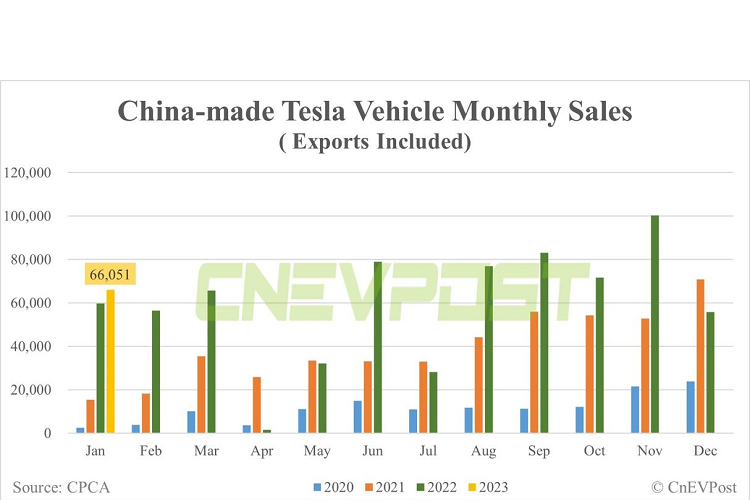Image resolution: width=750 pixels, height=500 pixels.
Task: Click the yellow Jan 2023 bar
Action: [110, 361]
